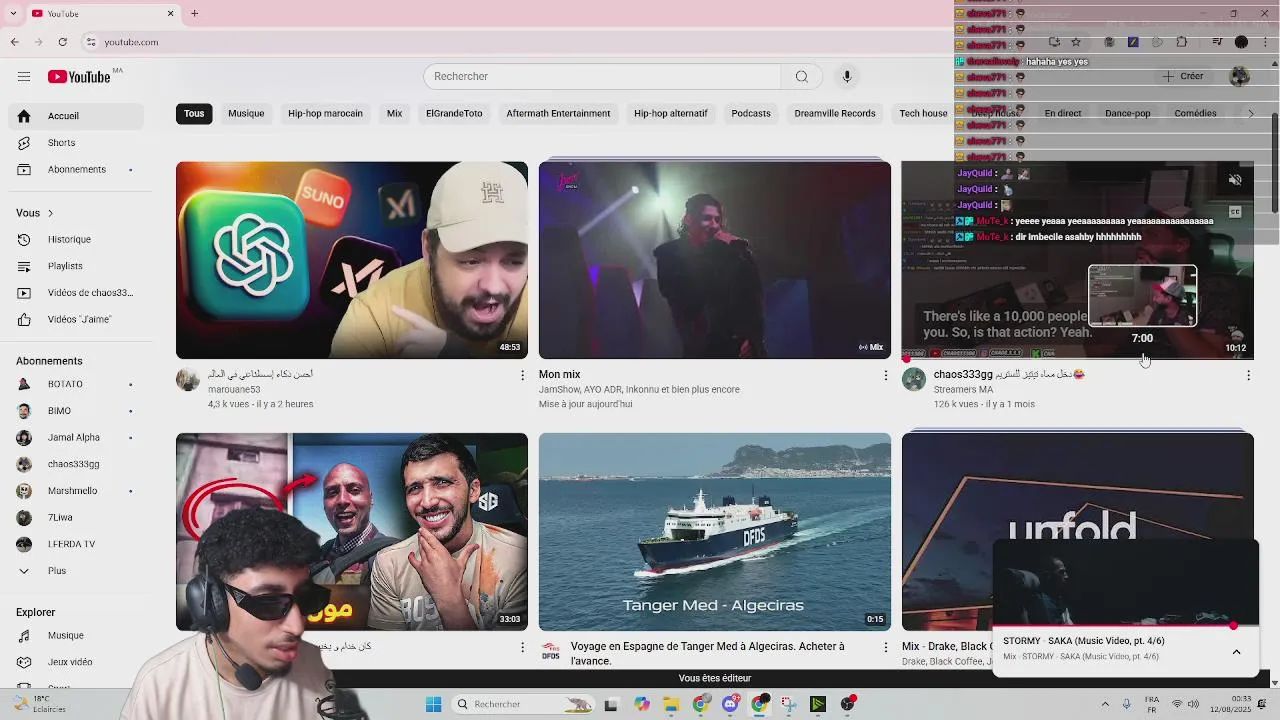Open the Windows taskbar Rechercher box
The width and height of the screenshot is (1280, 720).
[522, 704]
